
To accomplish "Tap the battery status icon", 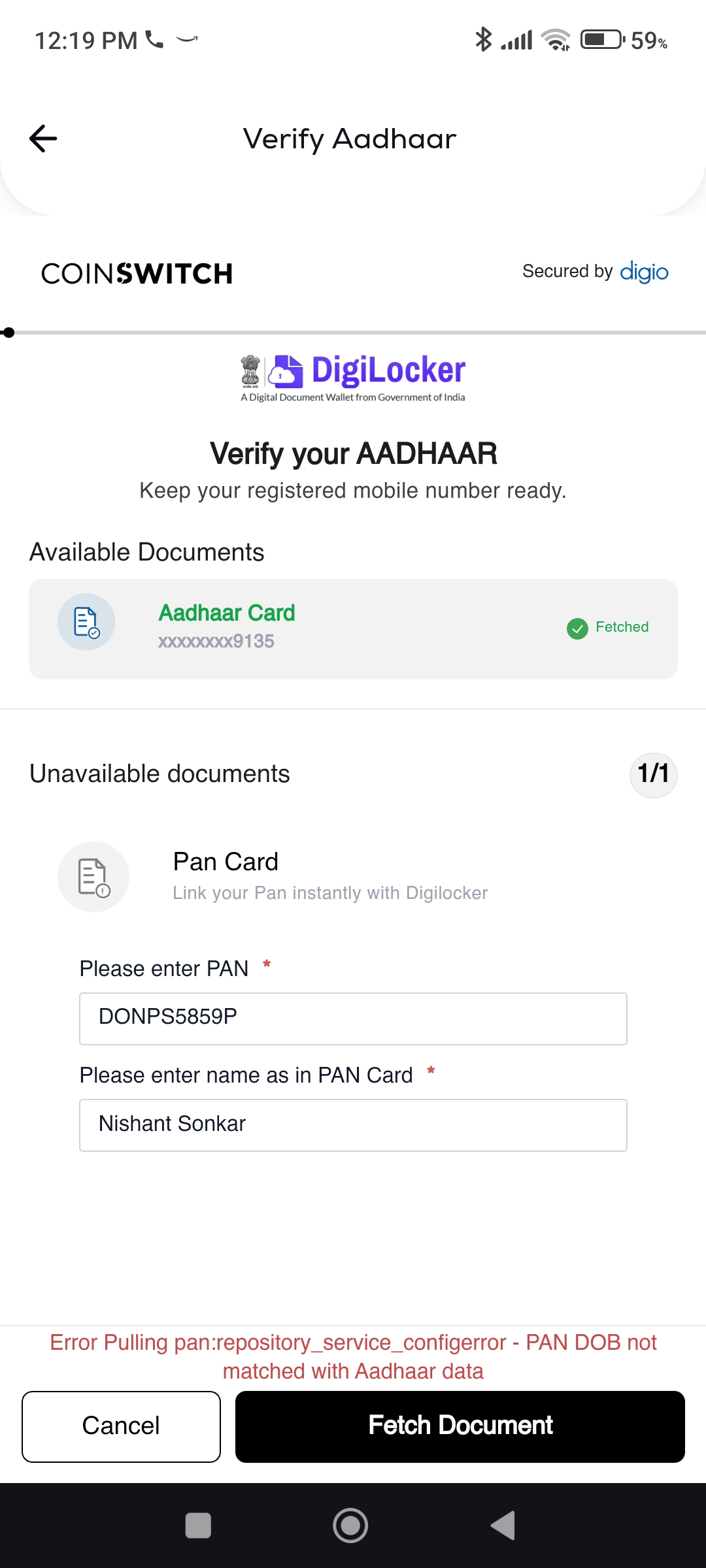I will tap(602, 40).
